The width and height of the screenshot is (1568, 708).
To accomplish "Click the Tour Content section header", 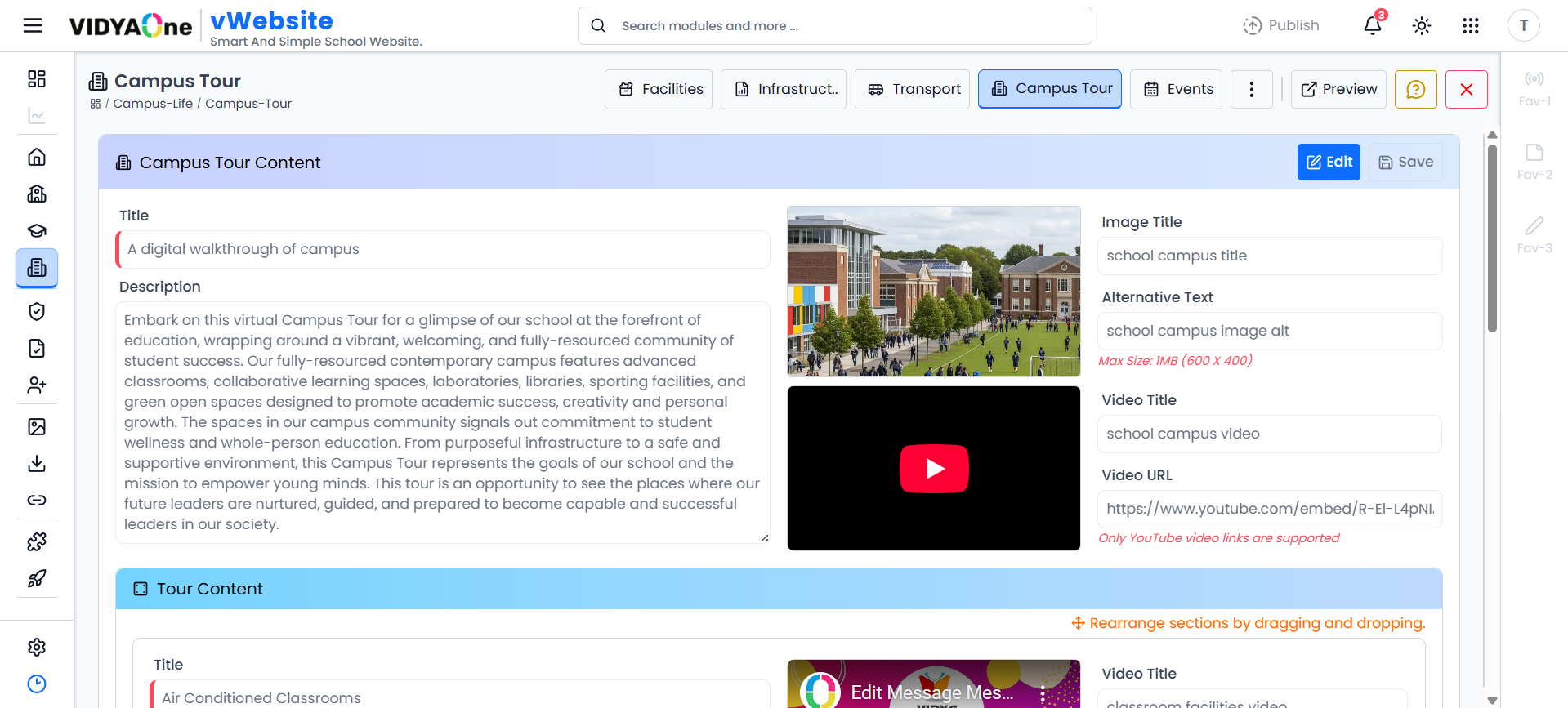I will (x=779, y=589).
